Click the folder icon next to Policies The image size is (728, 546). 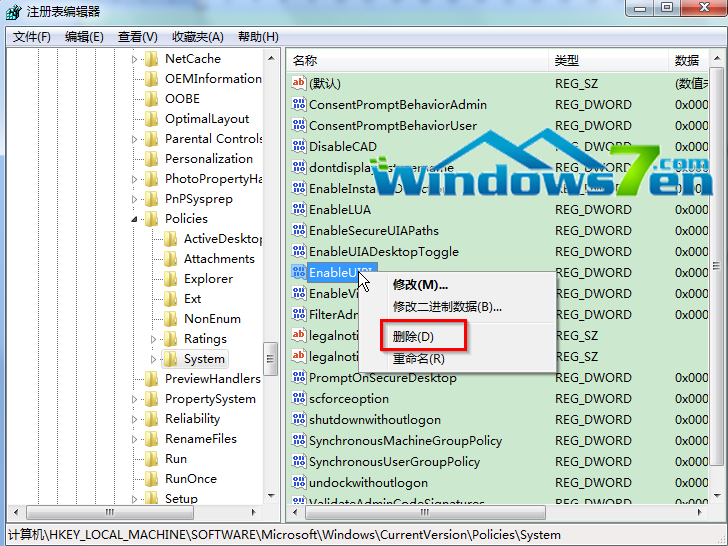(151, 219)
